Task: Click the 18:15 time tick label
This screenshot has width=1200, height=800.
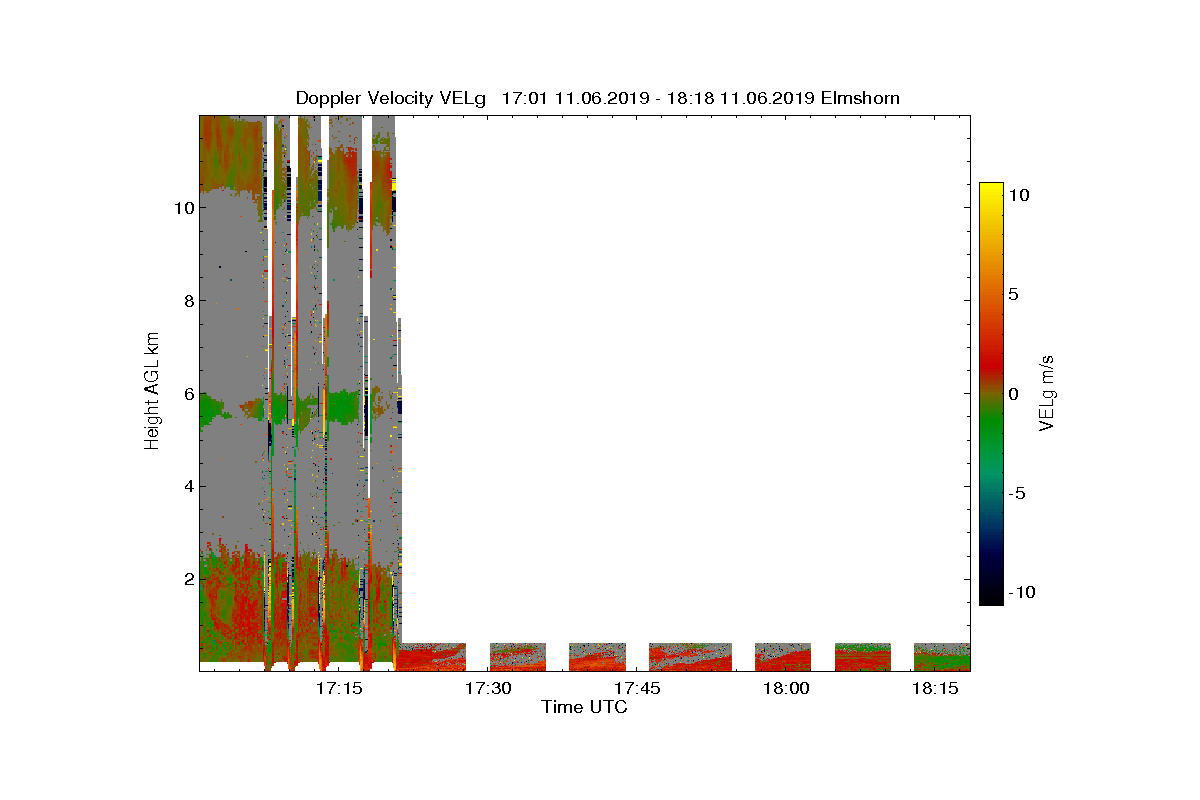Action: pyautogui.click(x=936, y=688)
